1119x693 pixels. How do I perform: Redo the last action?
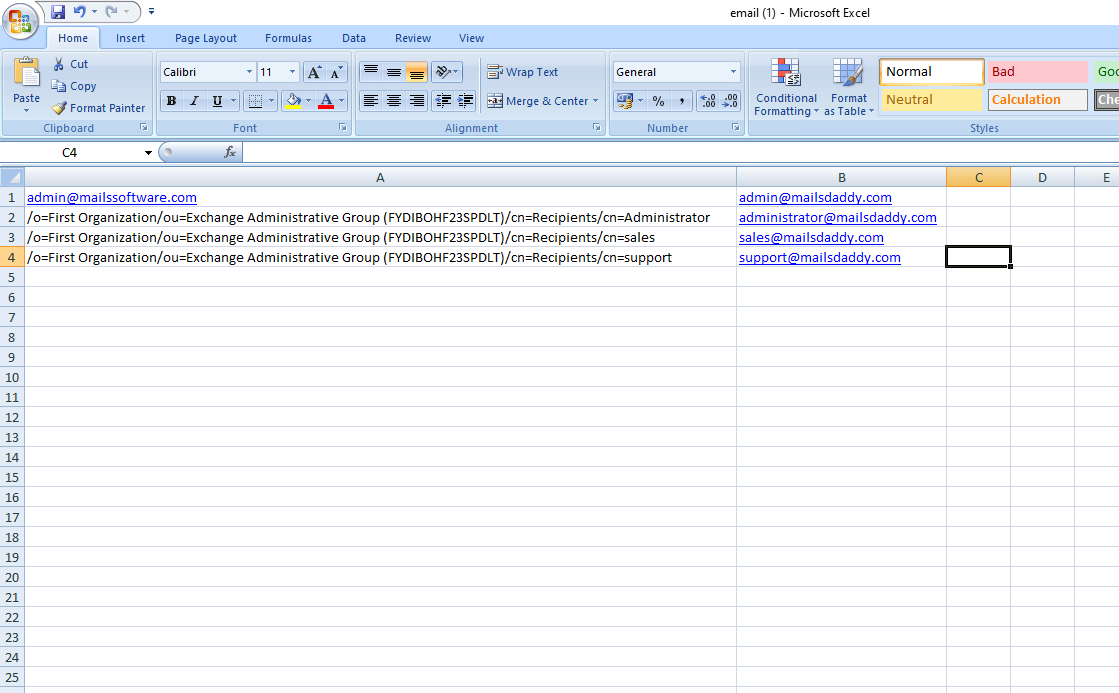pyautogui.click(x=111, y=11)
